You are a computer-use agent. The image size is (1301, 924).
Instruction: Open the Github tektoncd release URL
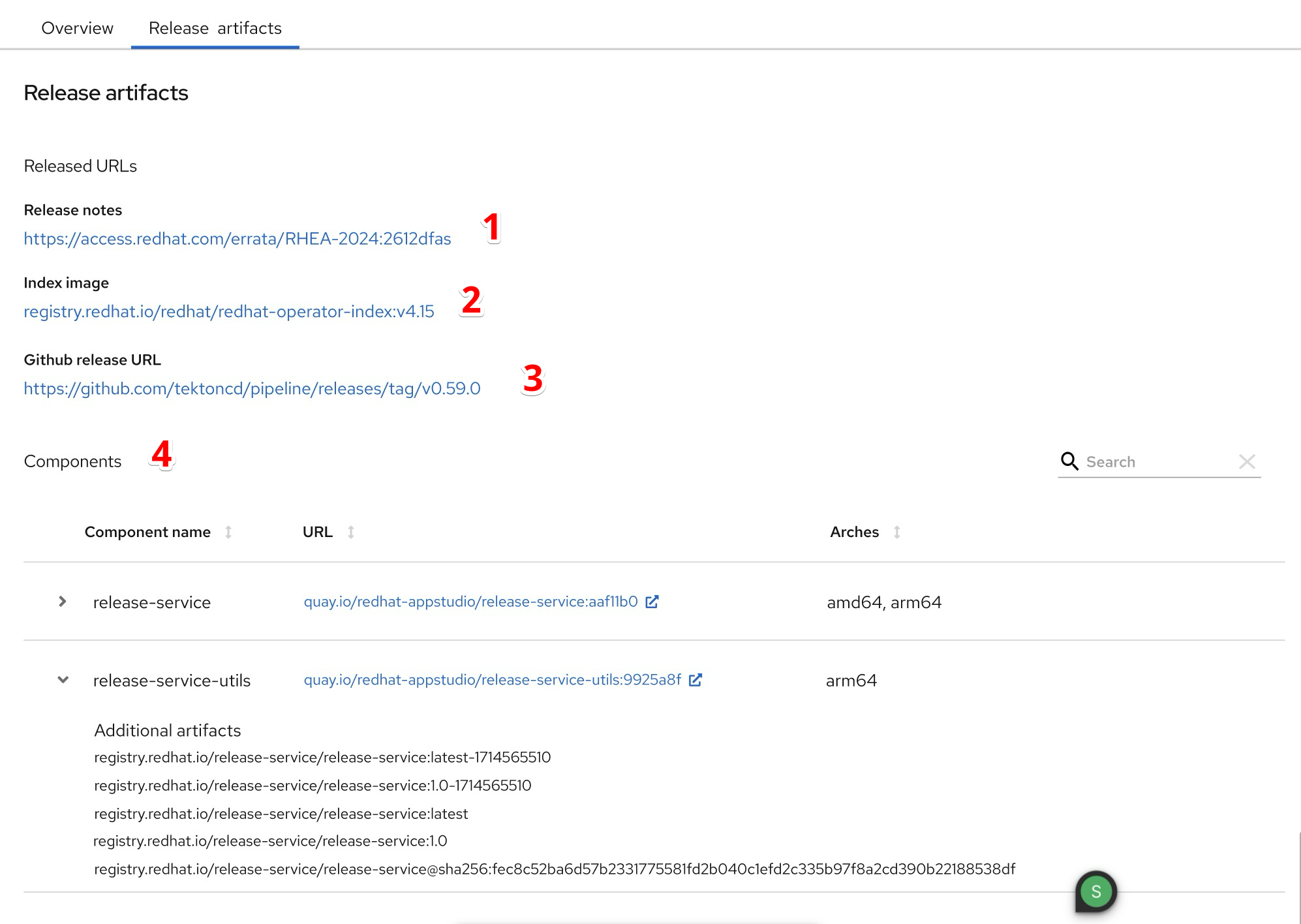tap(252, 389)
